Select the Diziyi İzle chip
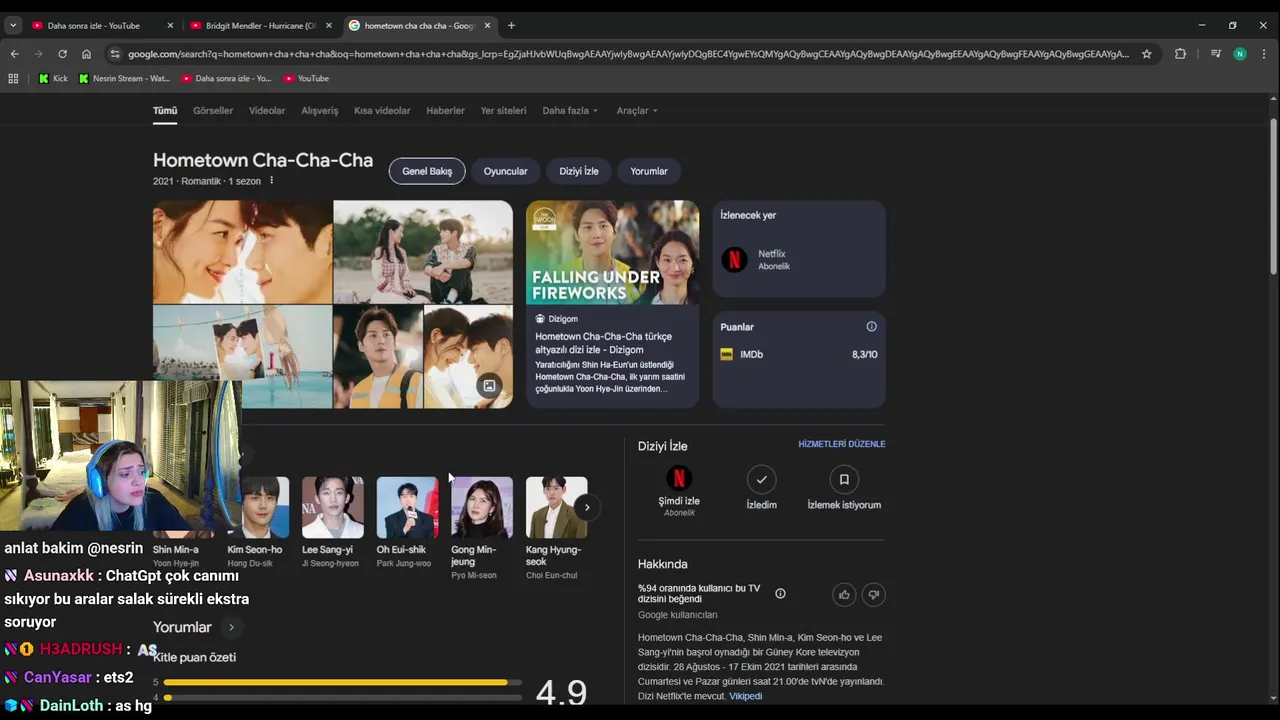 [579, 171]
